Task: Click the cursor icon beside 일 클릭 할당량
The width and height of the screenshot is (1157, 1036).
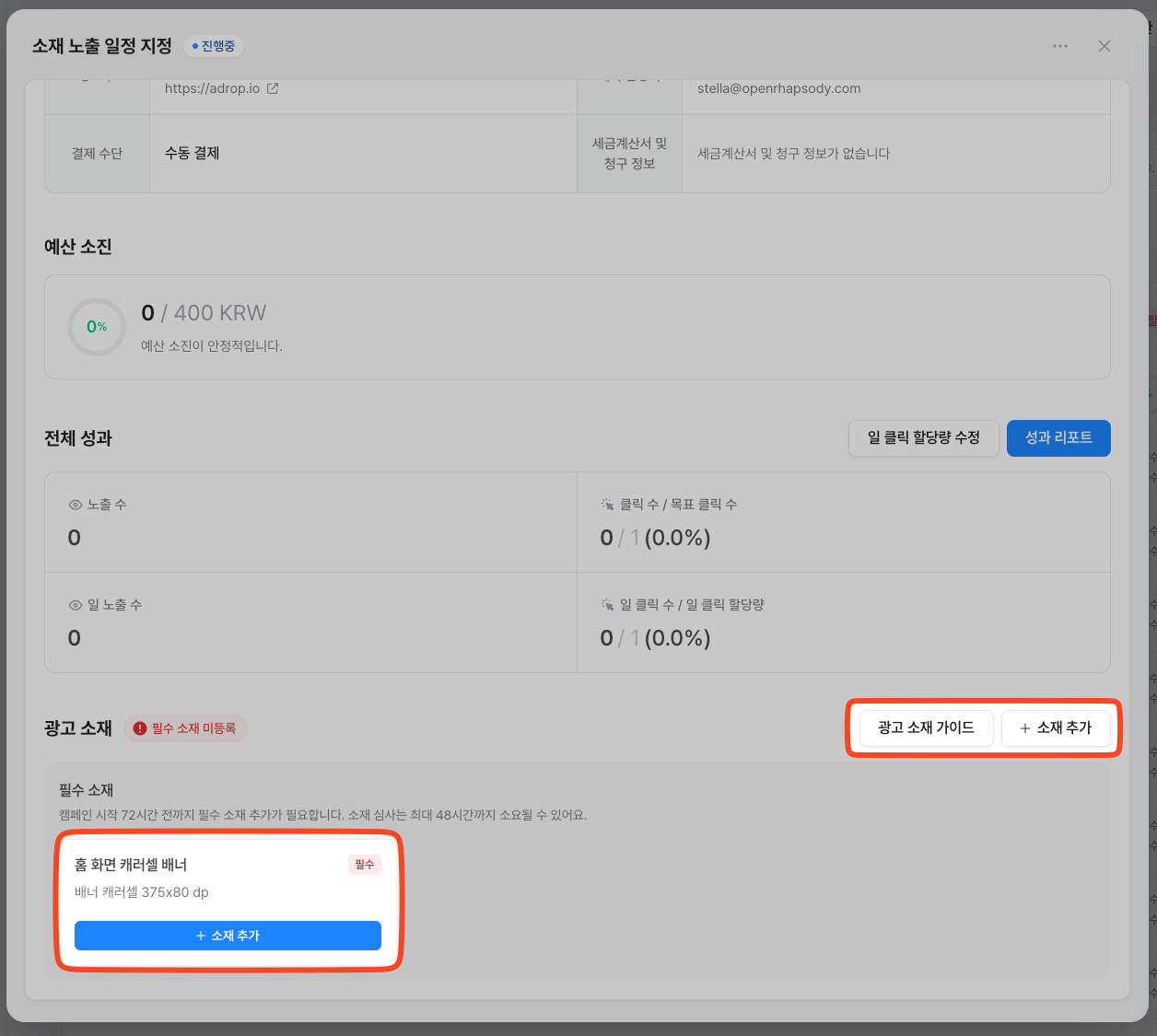Action: 607,605
